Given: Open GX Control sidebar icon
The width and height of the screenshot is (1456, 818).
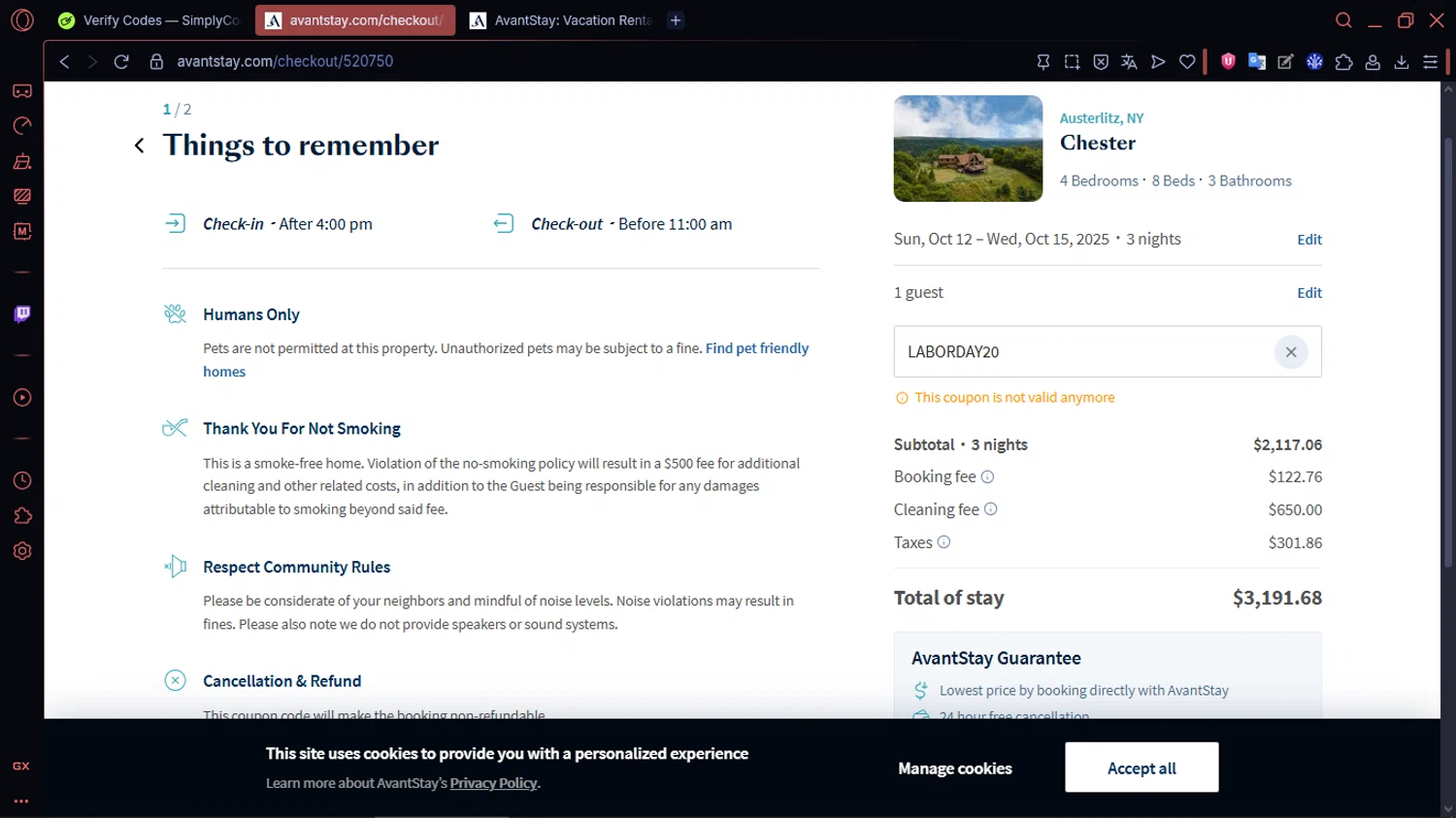Looking at the screenshot, I should tap(22, 126).
